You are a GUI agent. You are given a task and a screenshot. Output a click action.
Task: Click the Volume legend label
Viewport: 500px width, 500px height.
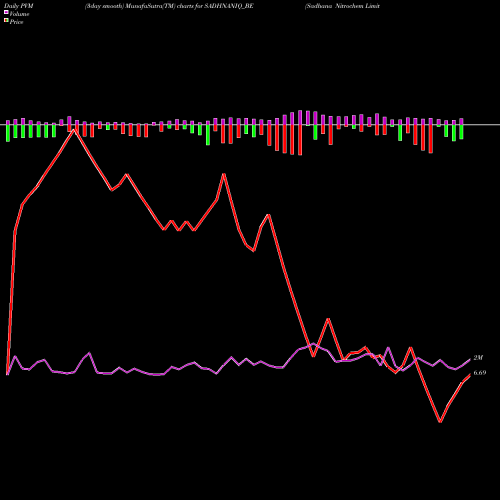[x=19, y=14]
